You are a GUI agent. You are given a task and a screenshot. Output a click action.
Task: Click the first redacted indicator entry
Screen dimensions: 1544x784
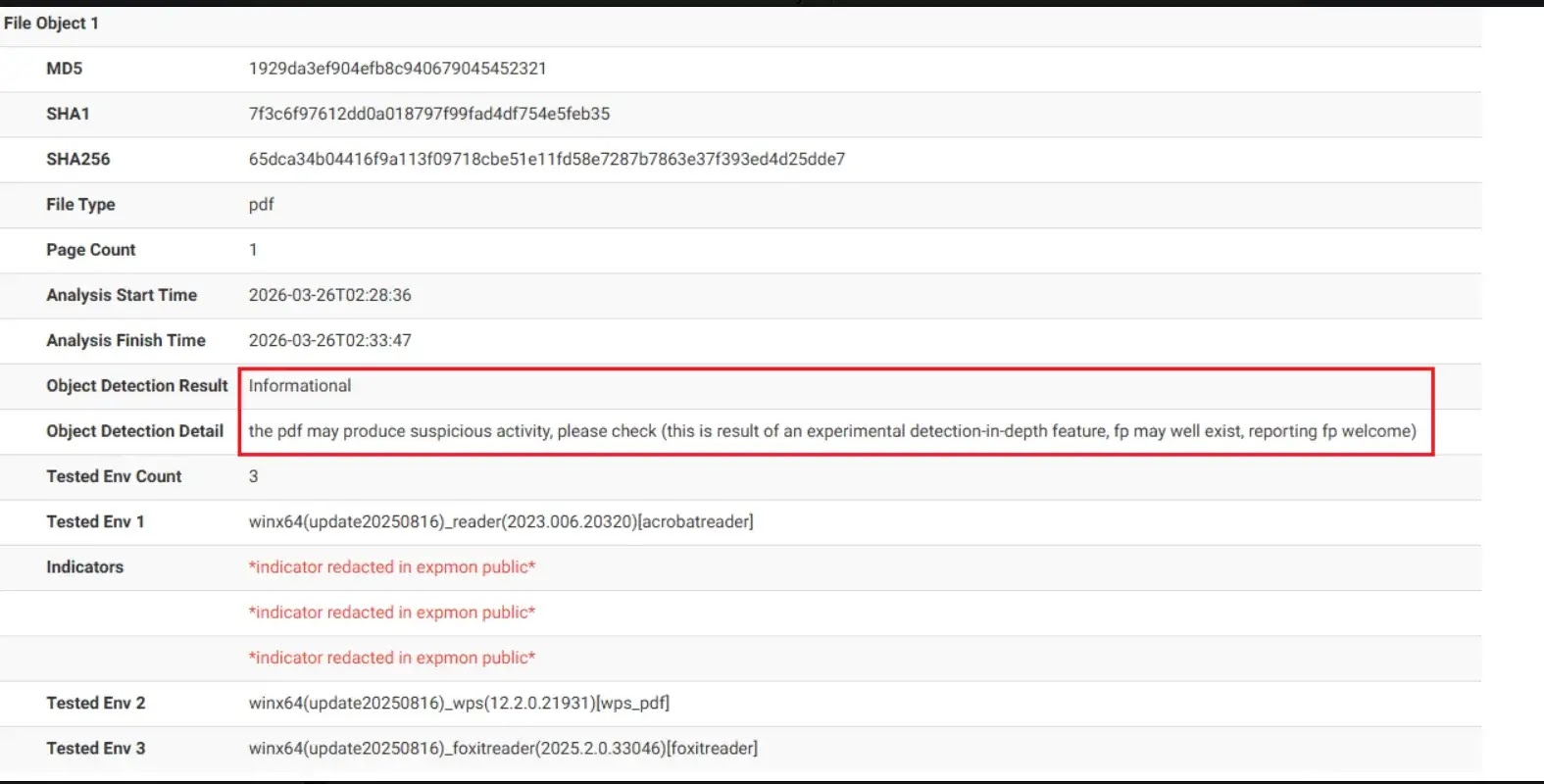point(391,567)
